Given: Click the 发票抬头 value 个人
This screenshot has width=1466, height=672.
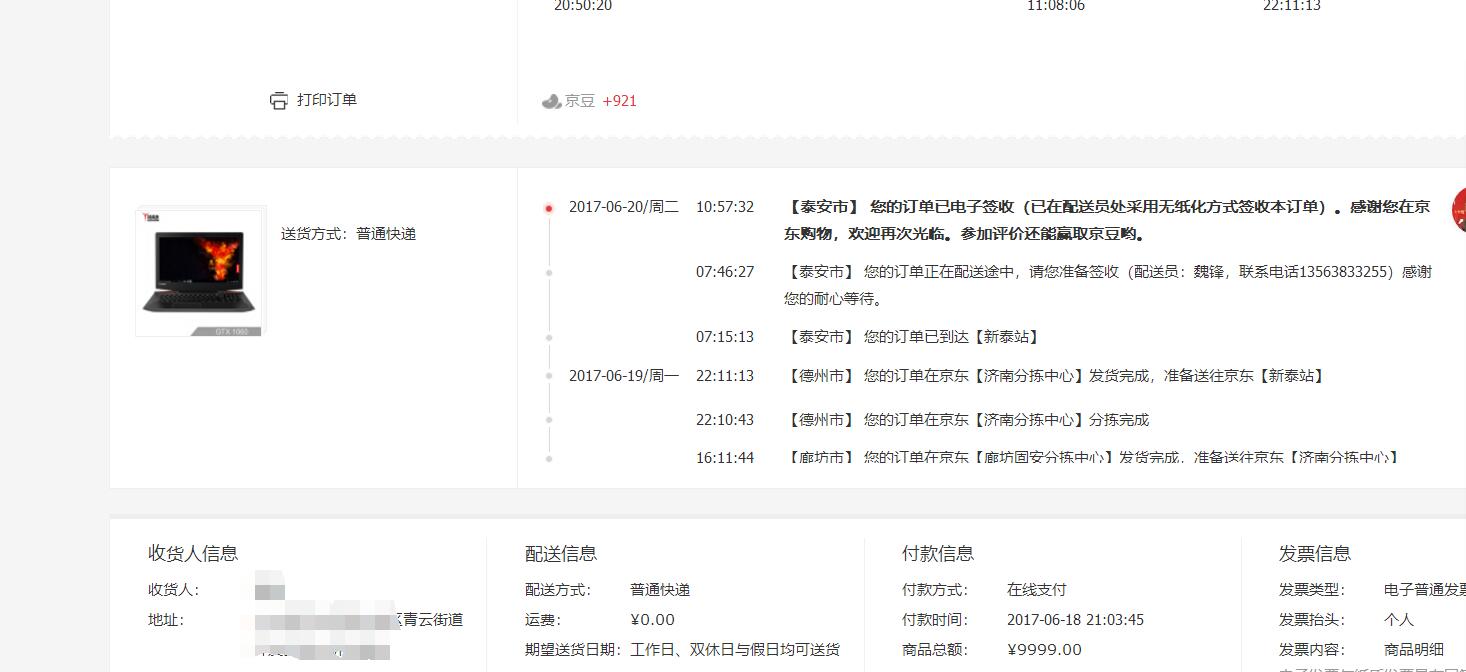Looking at the screenshot, I should coord(1399,620).
